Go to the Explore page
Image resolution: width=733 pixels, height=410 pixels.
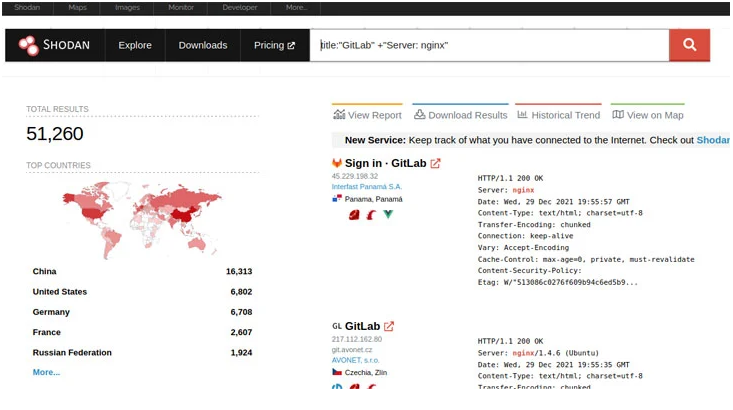135,45
